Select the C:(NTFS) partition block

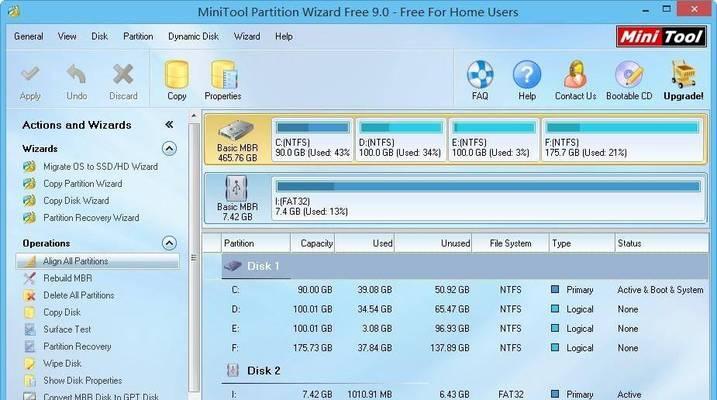(x=313, y=140)
